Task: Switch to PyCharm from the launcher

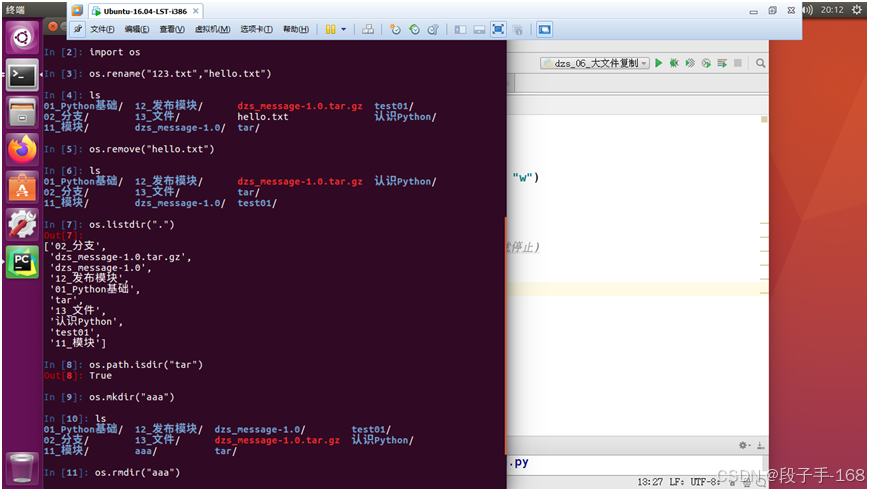Action: click(22, 262)
